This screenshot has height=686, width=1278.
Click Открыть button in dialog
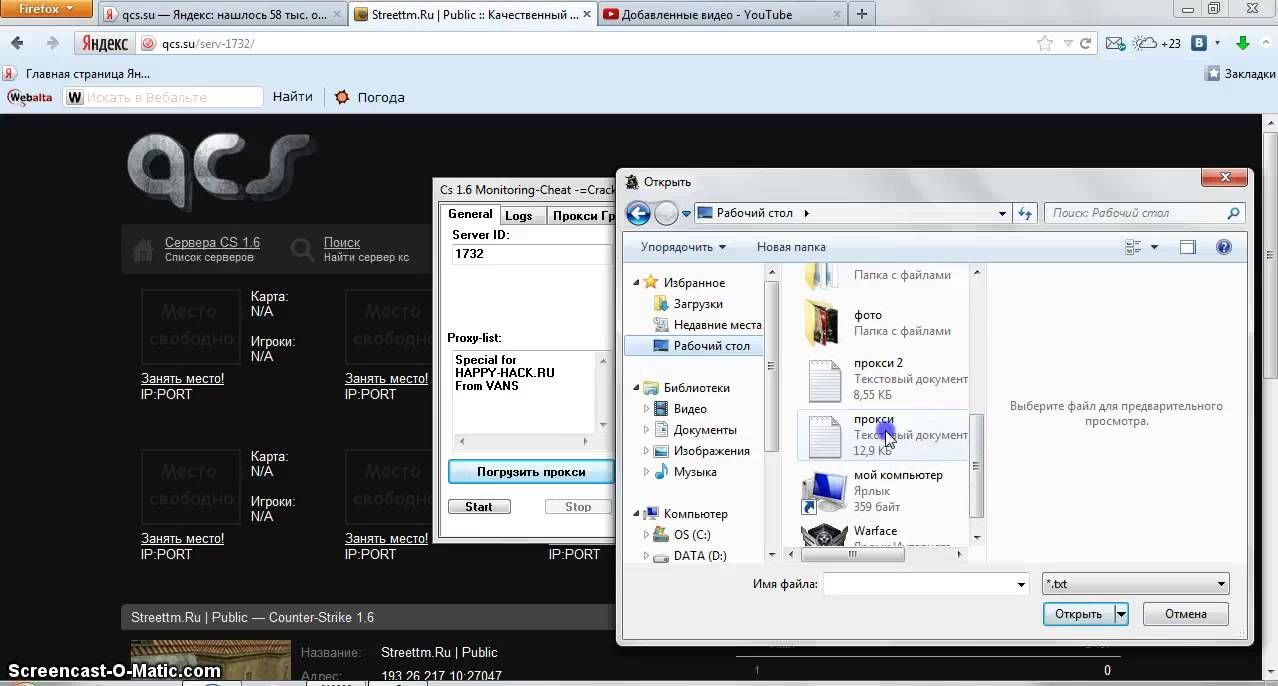click(1078, 614)
